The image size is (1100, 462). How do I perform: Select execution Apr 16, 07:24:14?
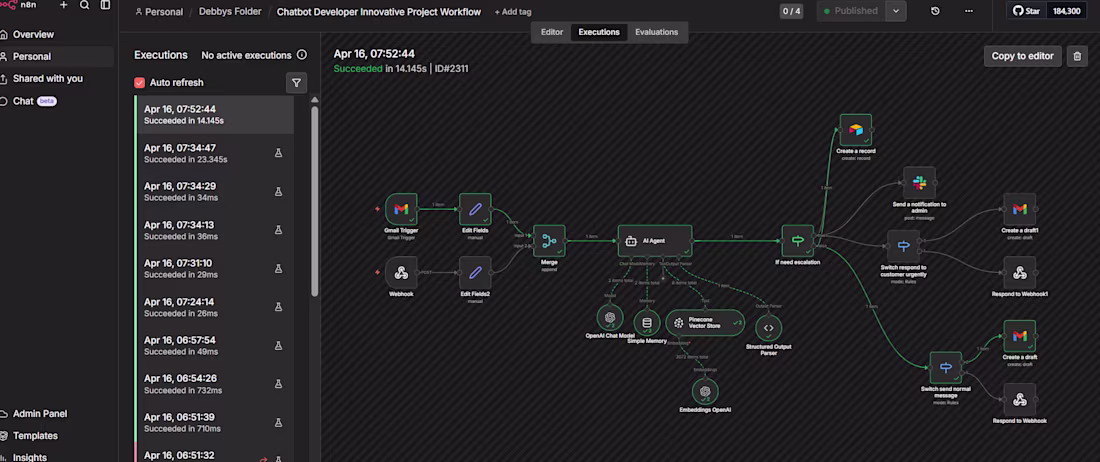(215, 307)
